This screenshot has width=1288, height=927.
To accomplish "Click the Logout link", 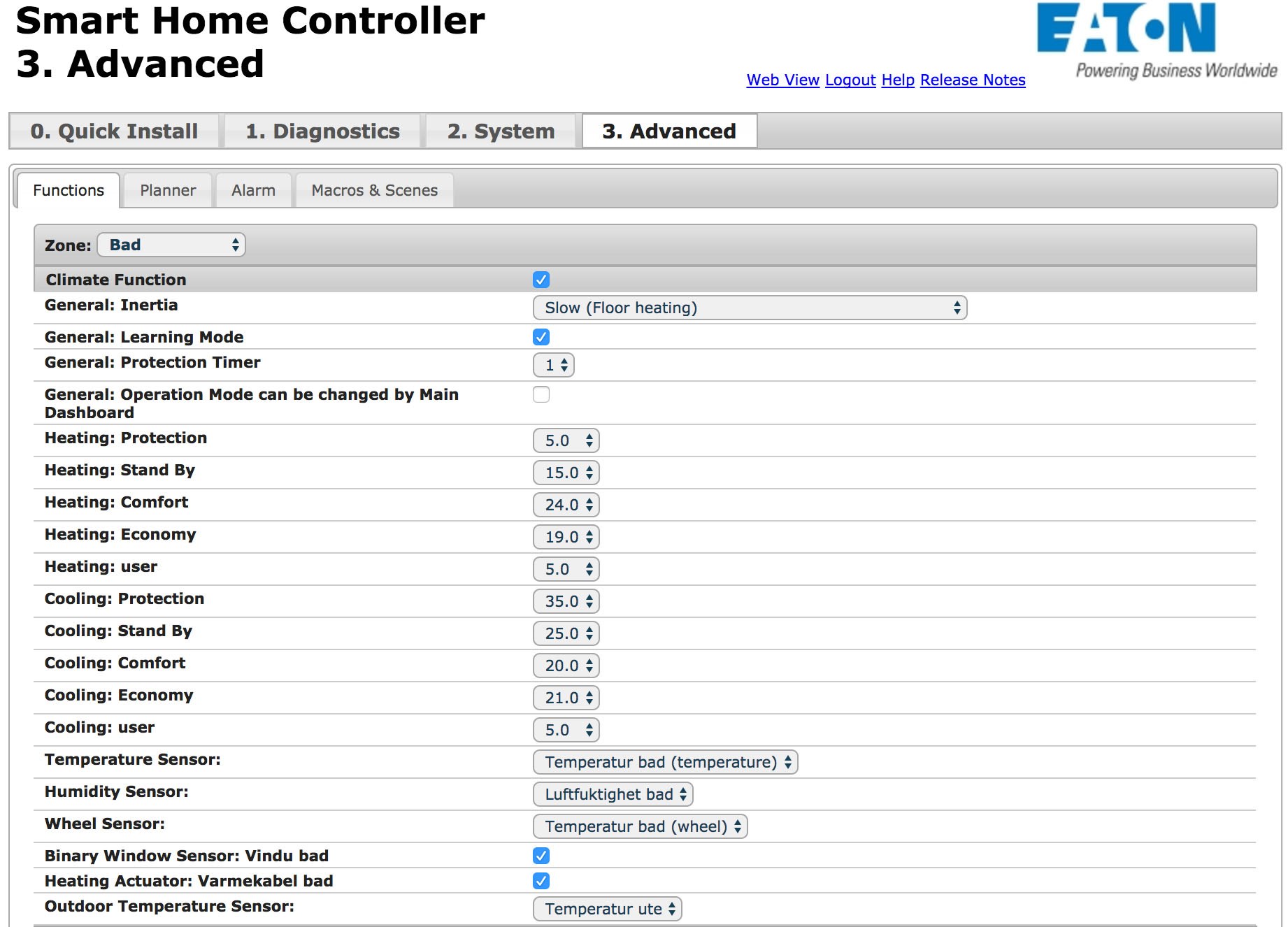I will 850,80.
